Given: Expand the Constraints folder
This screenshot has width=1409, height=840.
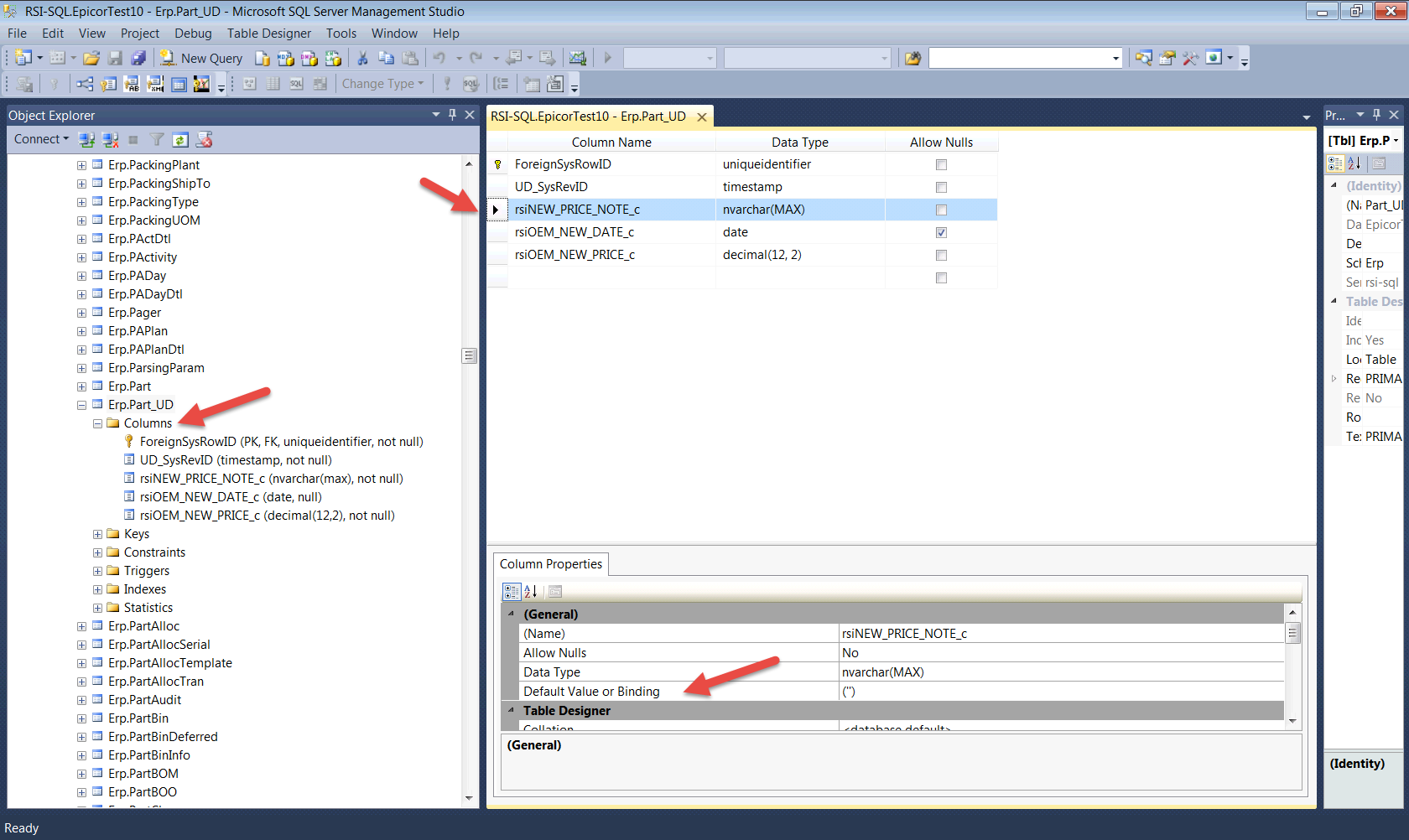Looking at the screenshot, I should tap(97, 552).
